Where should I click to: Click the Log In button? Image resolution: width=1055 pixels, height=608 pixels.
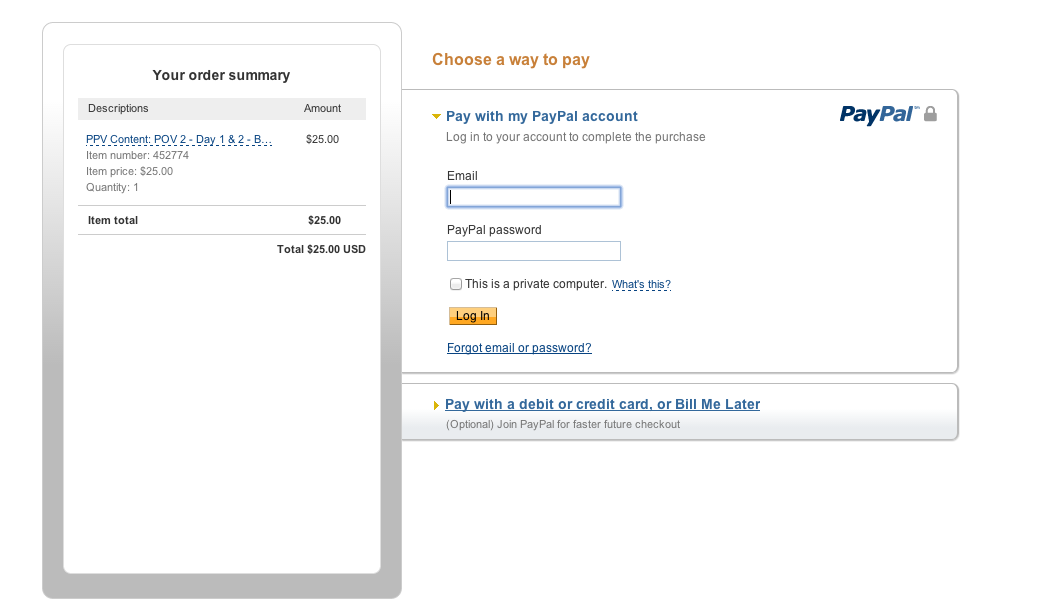click(x=473, y=316)
